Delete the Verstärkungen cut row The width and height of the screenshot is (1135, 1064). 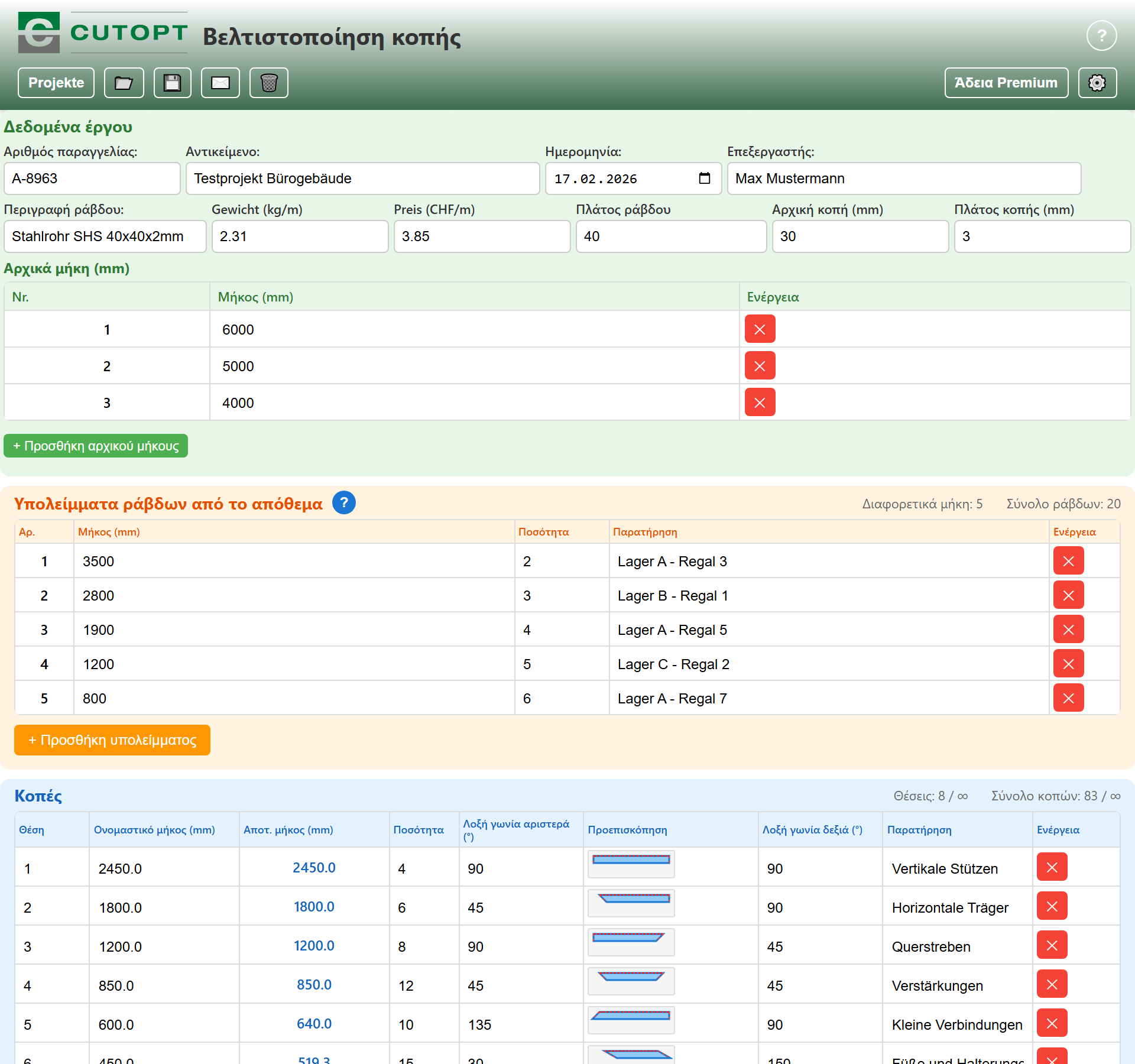[x=1052, y=984]
